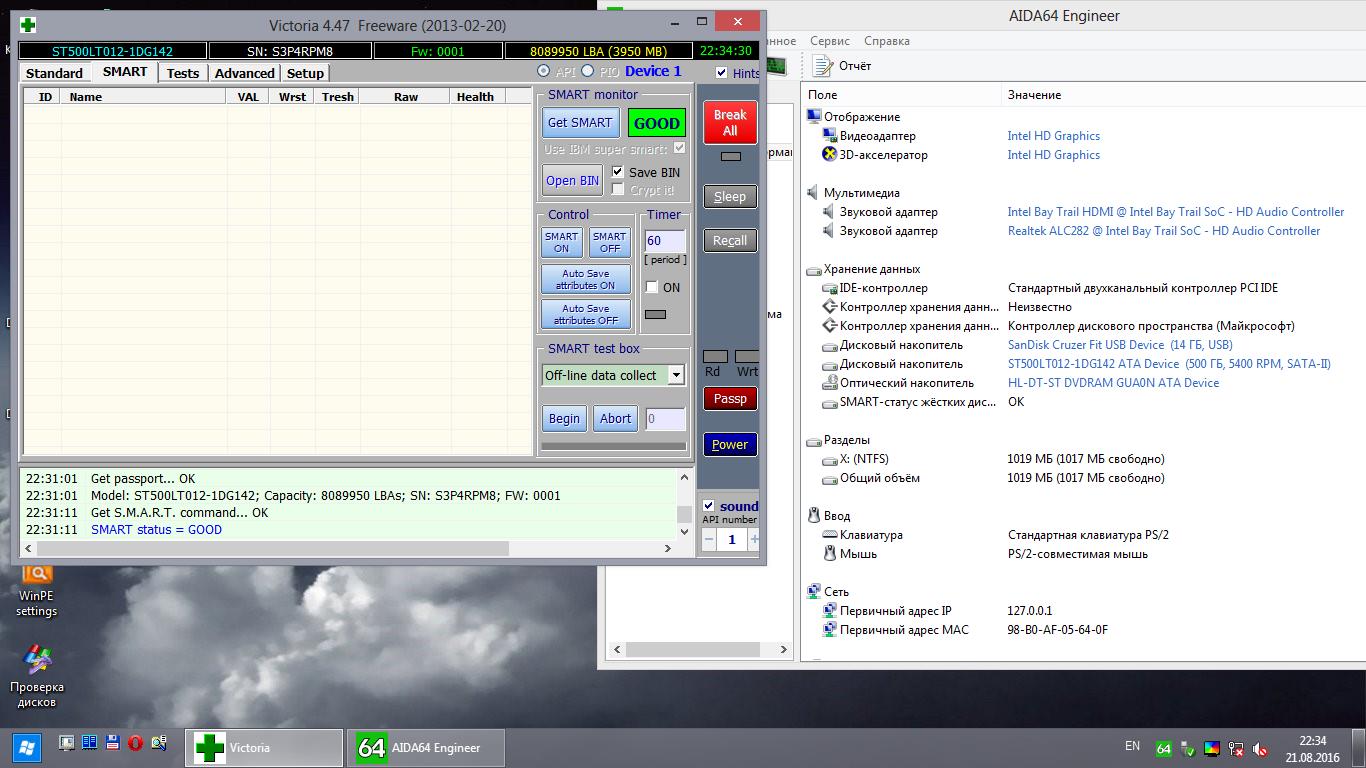Click the 3D-акселератор icon in AIDA64

tap(829, 155)
